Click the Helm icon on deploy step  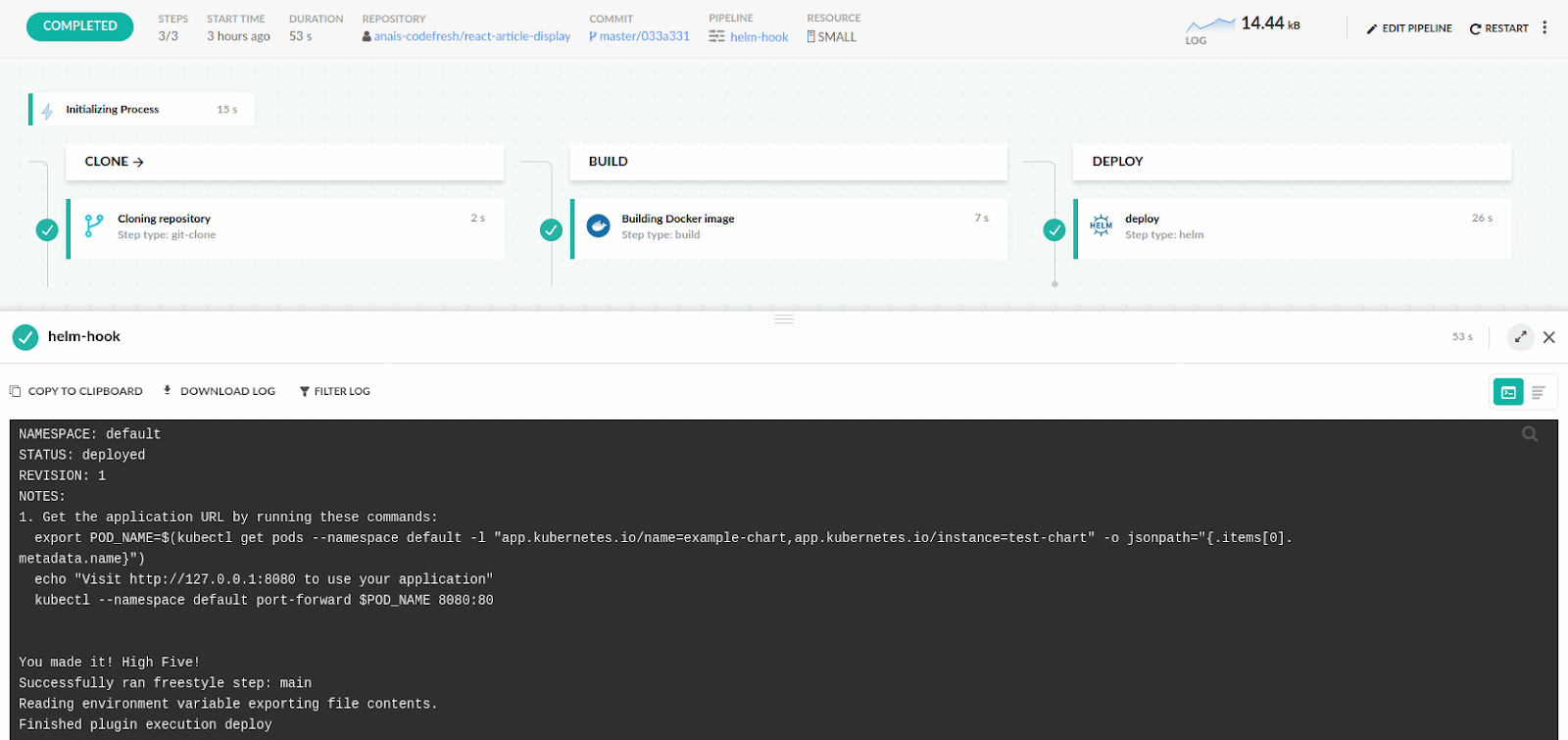point(1101,225)
